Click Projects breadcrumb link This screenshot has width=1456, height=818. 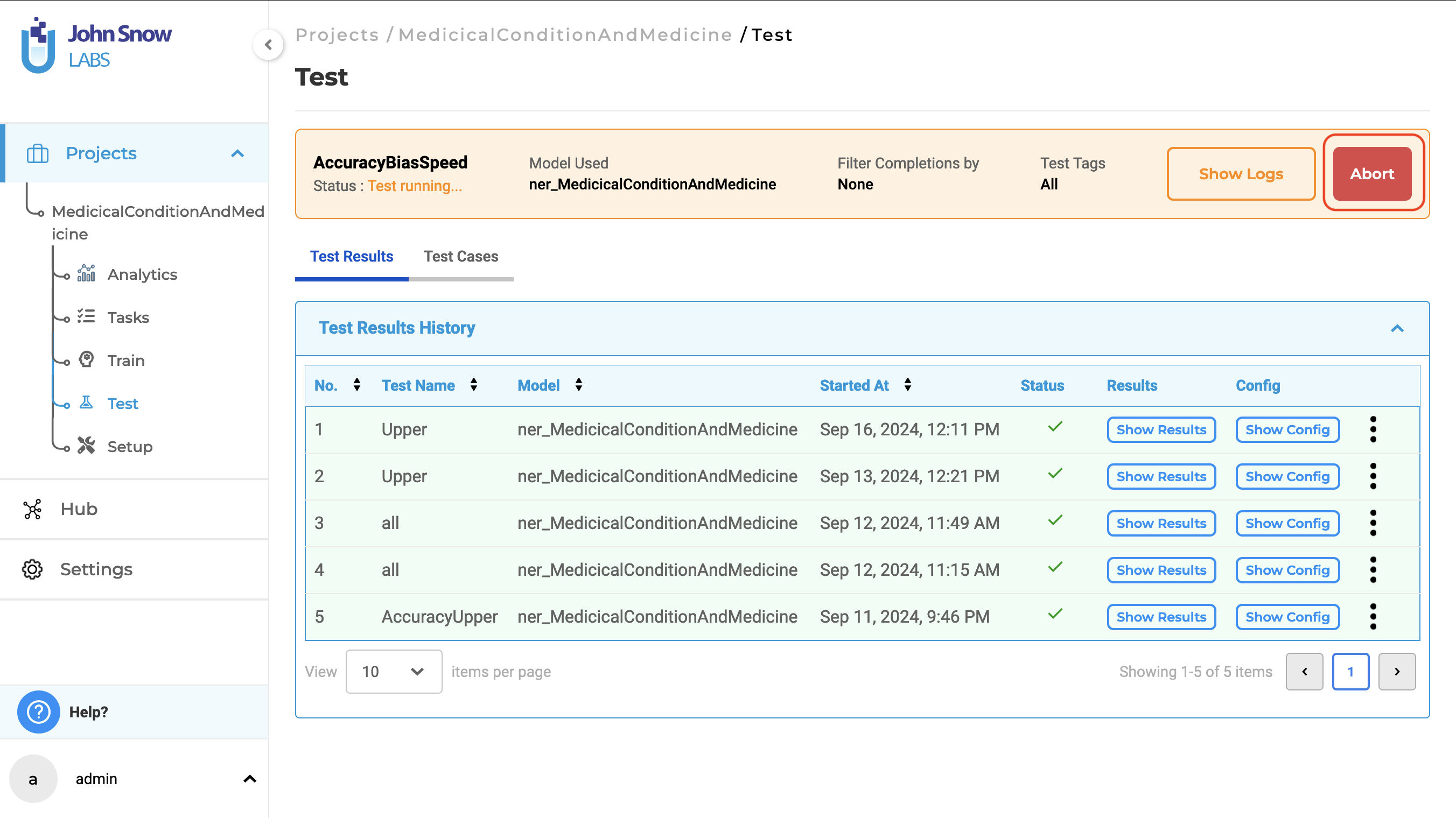click(x=337, y=35)
